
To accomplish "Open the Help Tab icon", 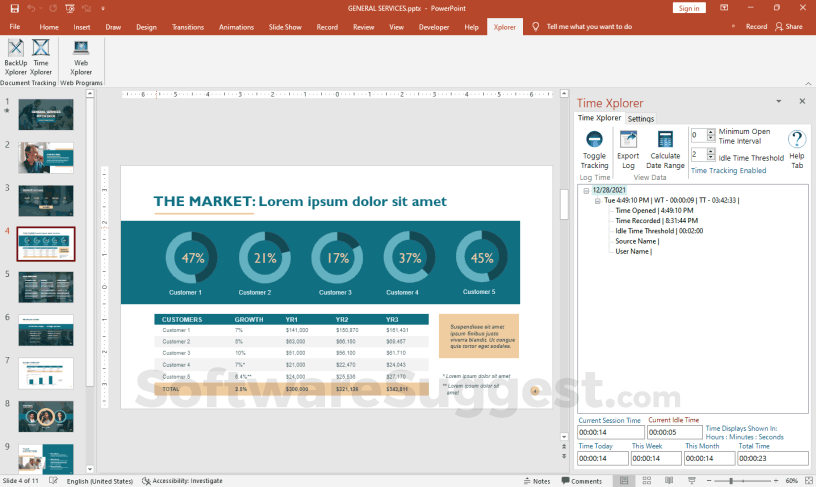I will (796, 147).
